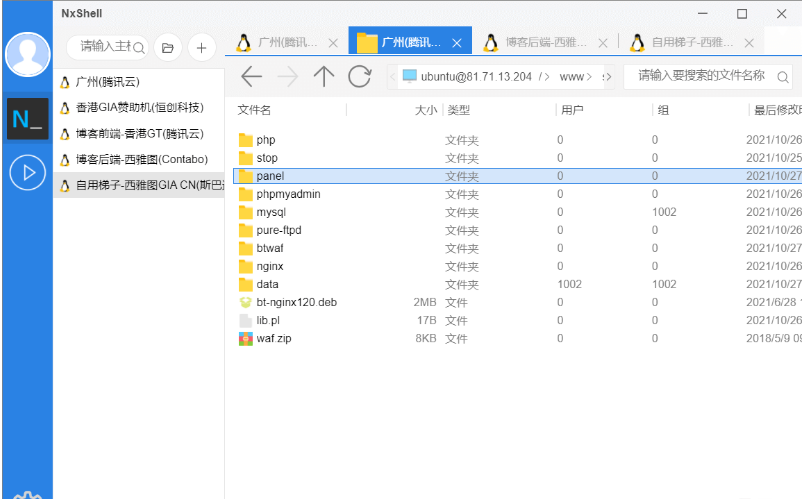This screenshot has height=499, width=810.
Task: Click the 17B size of lib.pl
Action: [427, 320]
